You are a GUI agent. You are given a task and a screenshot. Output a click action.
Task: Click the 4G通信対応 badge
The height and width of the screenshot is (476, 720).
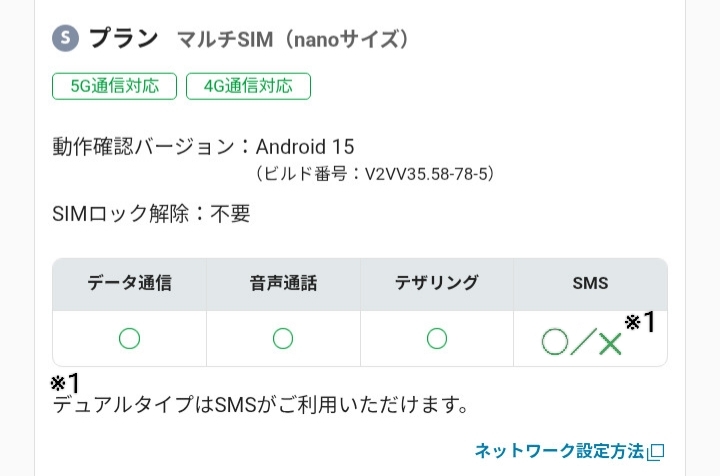[248, 86]
